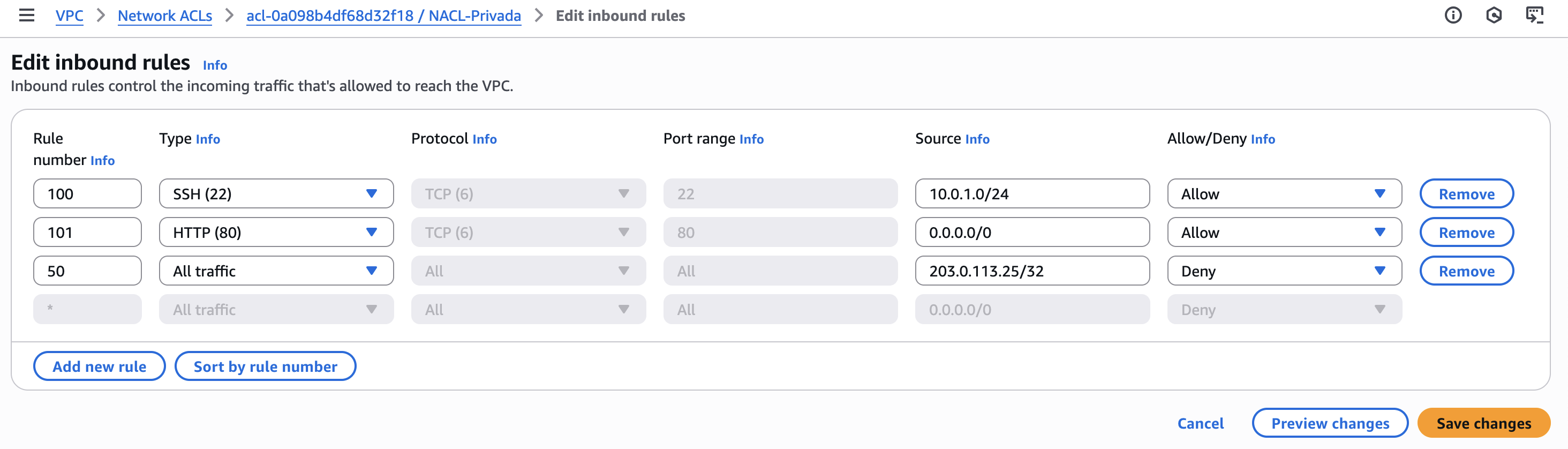Click Add new rule button
The image size is (1568, 449).
point(99,366)
